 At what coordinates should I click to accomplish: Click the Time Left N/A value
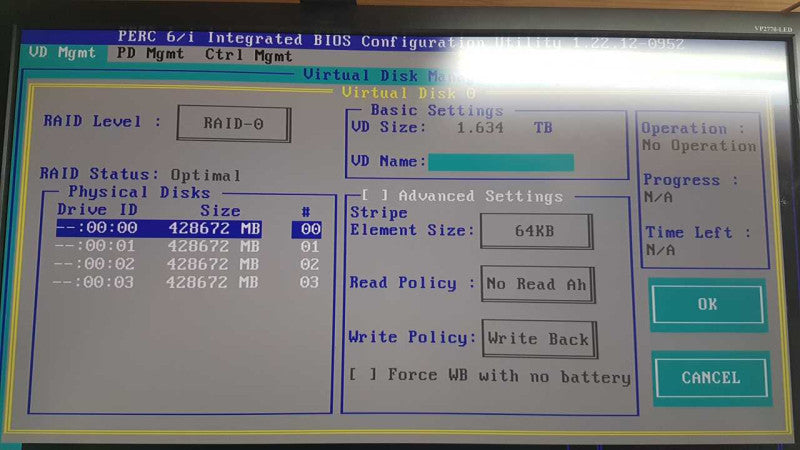click(661, 250)
